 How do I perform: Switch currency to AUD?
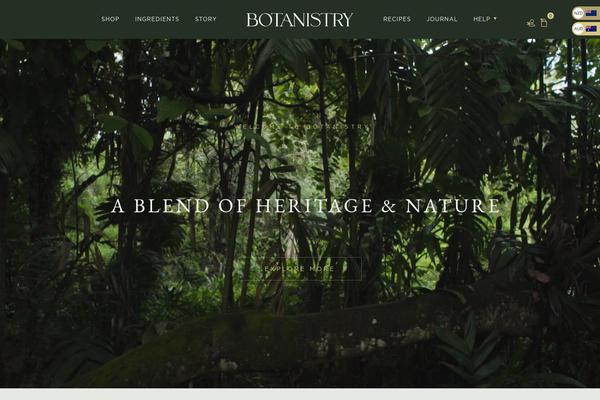tap(585, 29)
